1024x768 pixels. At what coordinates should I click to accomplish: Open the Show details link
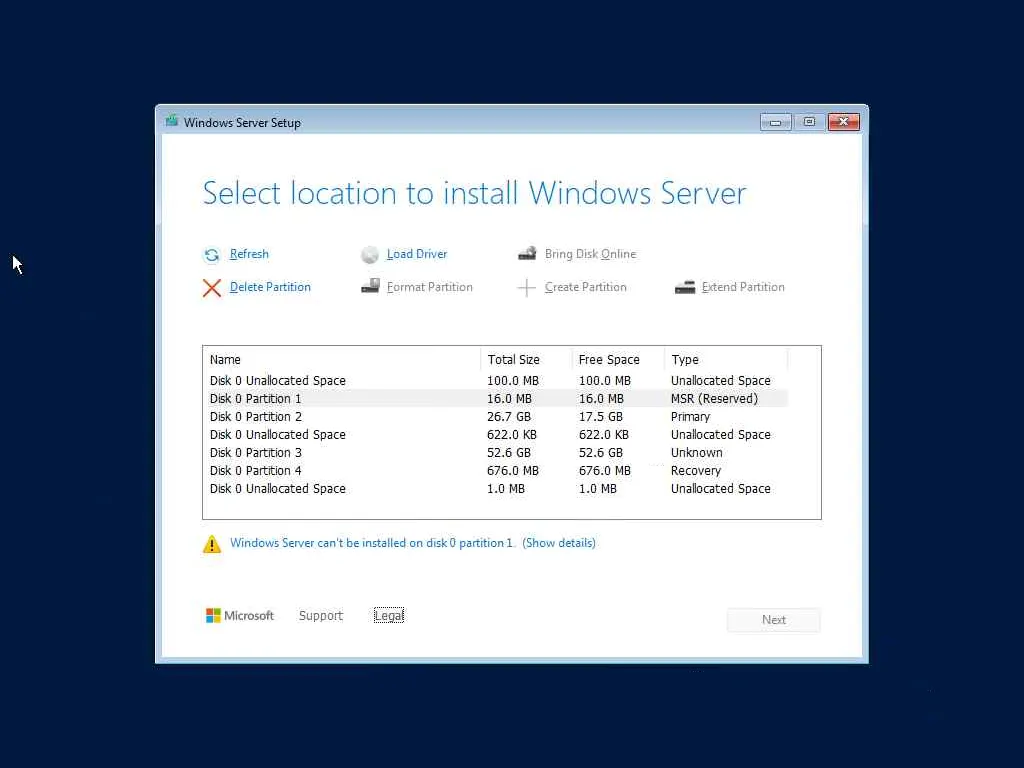[558, 543]
